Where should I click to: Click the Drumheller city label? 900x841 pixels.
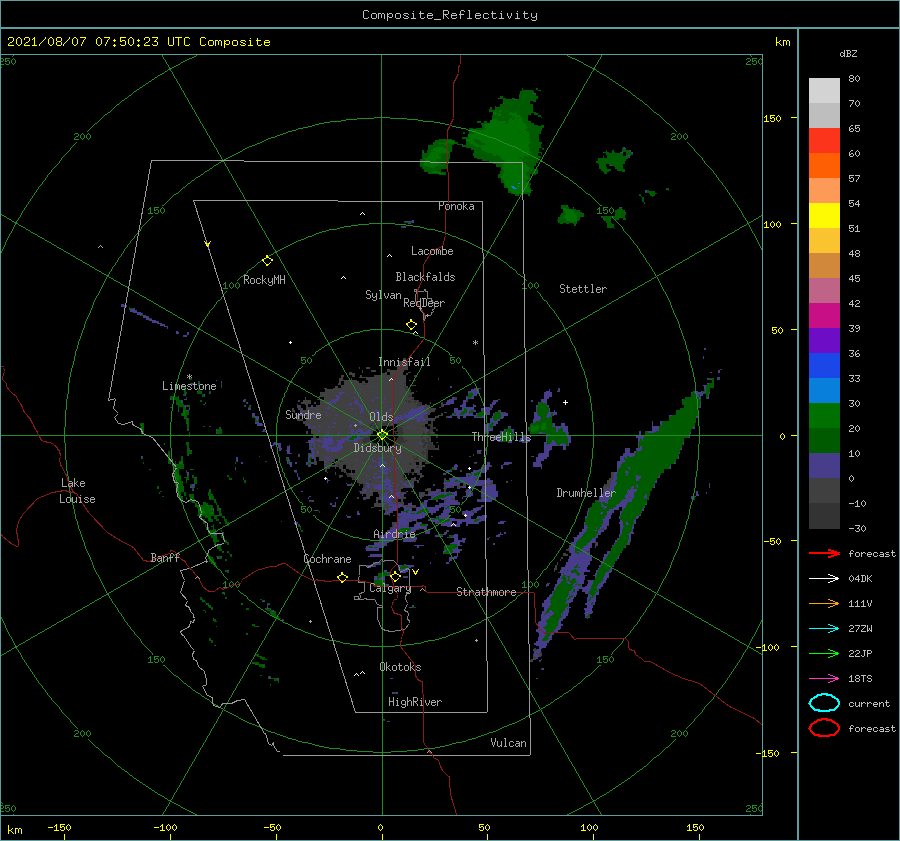coord(586,493)
